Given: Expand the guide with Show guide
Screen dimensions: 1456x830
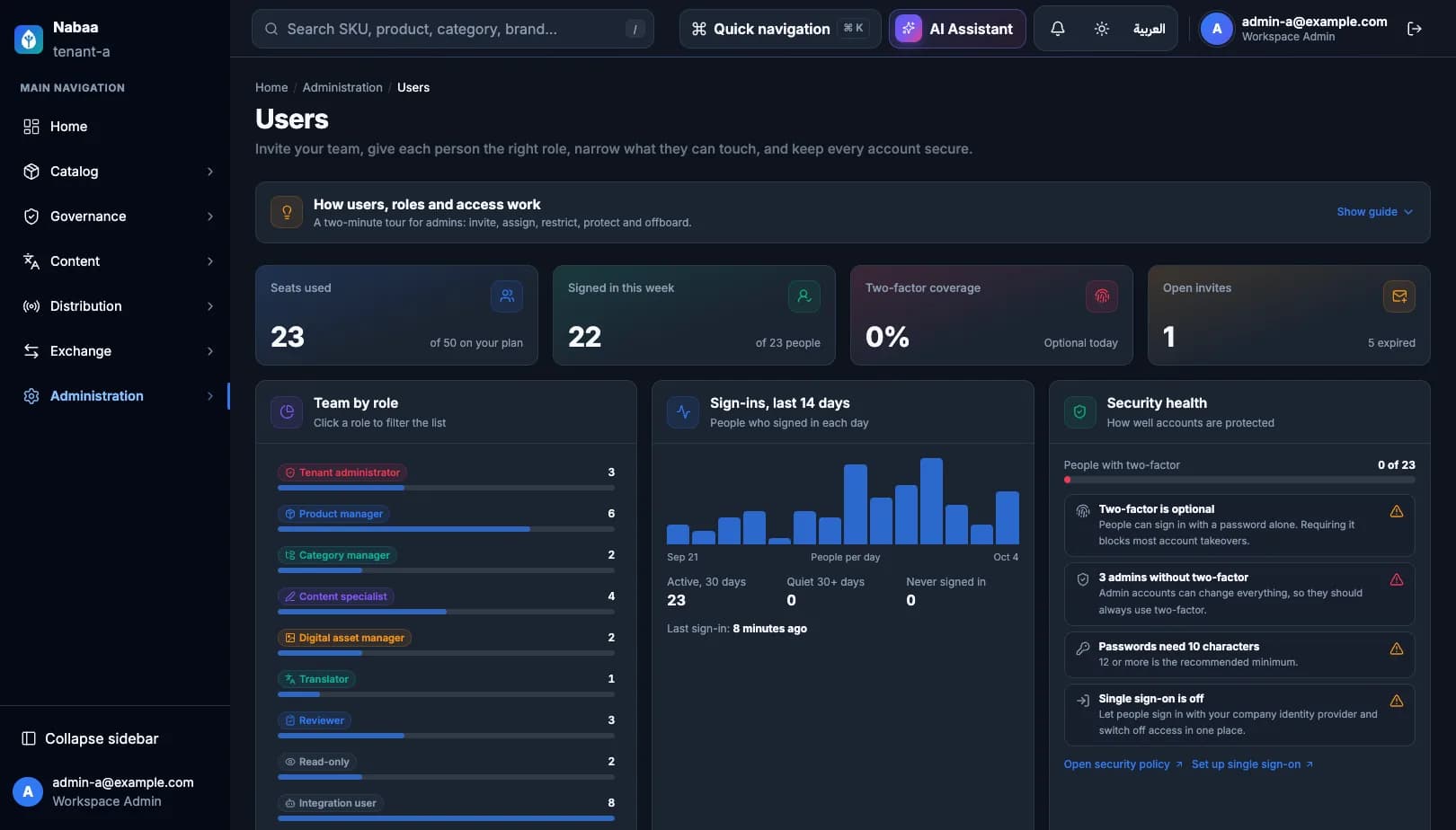Looking at the screenshot, I should (1374, 212).
